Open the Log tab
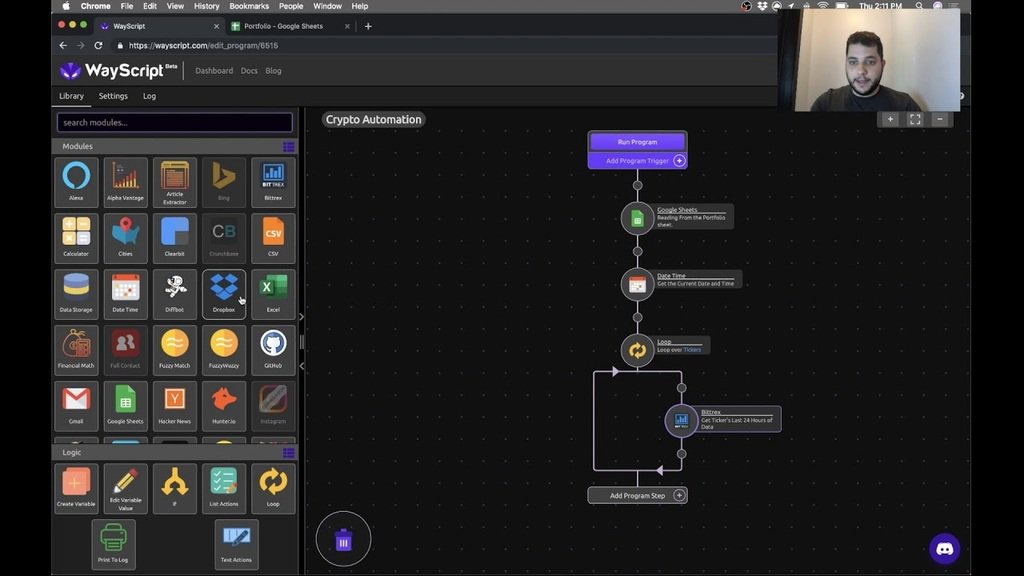Viewport: 1024px width, 576px height. pos(150,96)
